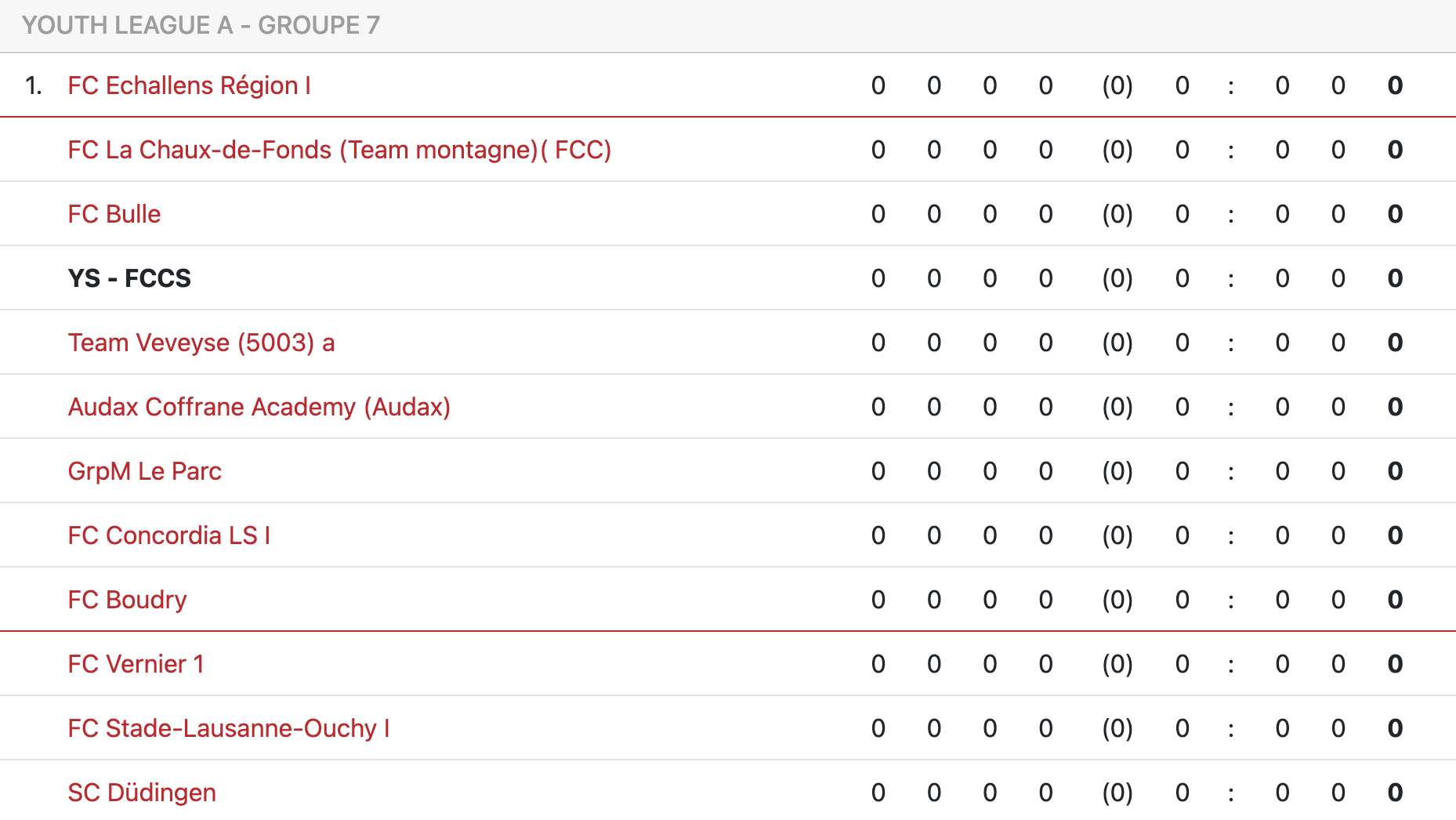Viewport: 1456px width, 820px height.
Task: Open the FC Boudry team page
Action: tap(127, 600)
